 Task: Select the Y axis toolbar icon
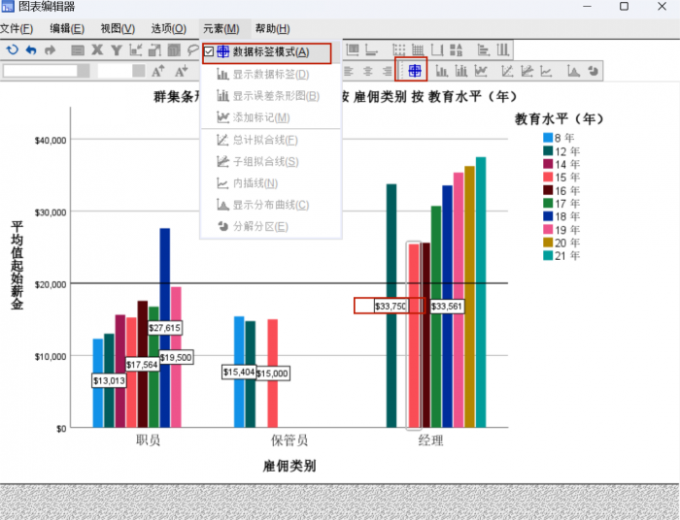pos(116,50)
